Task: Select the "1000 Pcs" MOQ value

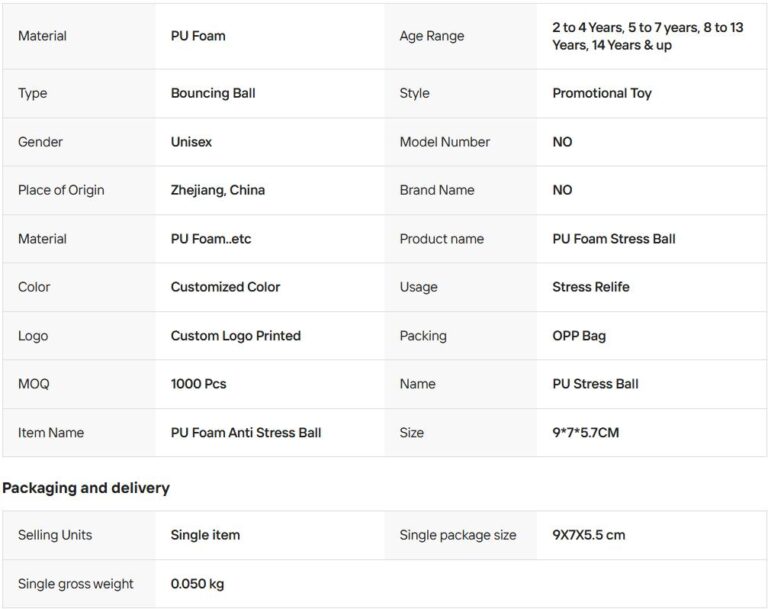Action: 199,384
